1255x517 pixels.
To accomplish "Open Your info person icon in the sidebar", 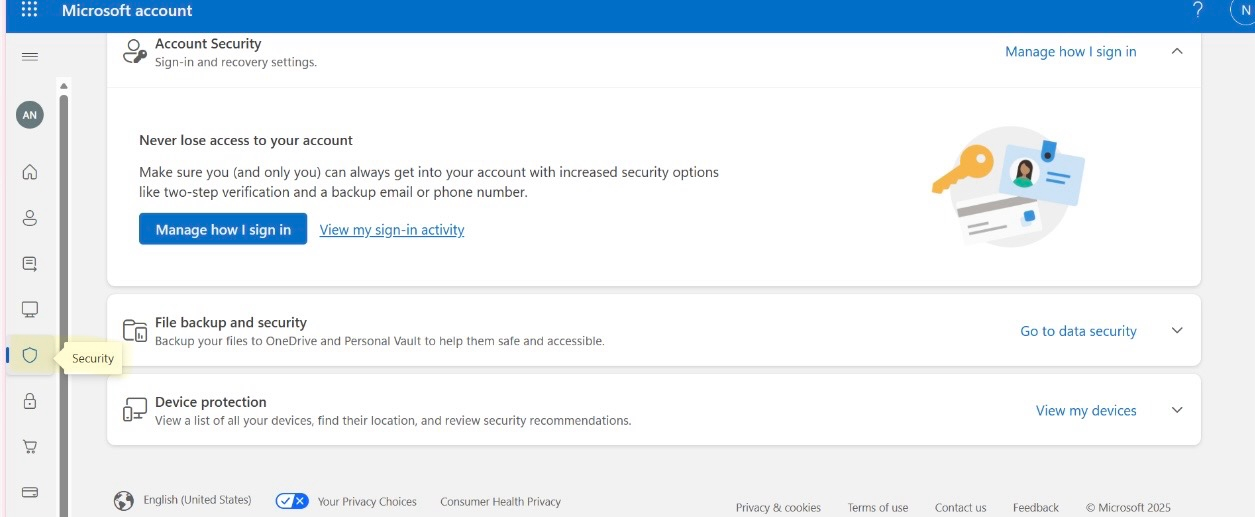I will pyautogui.click(x=30, y=218).
